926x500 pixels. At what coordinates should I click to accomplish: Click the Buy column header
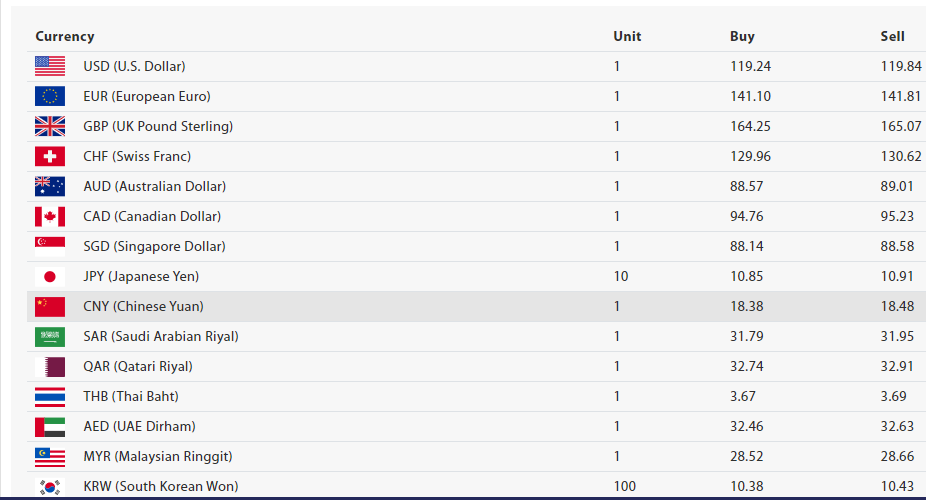click(x=742, y=36)
